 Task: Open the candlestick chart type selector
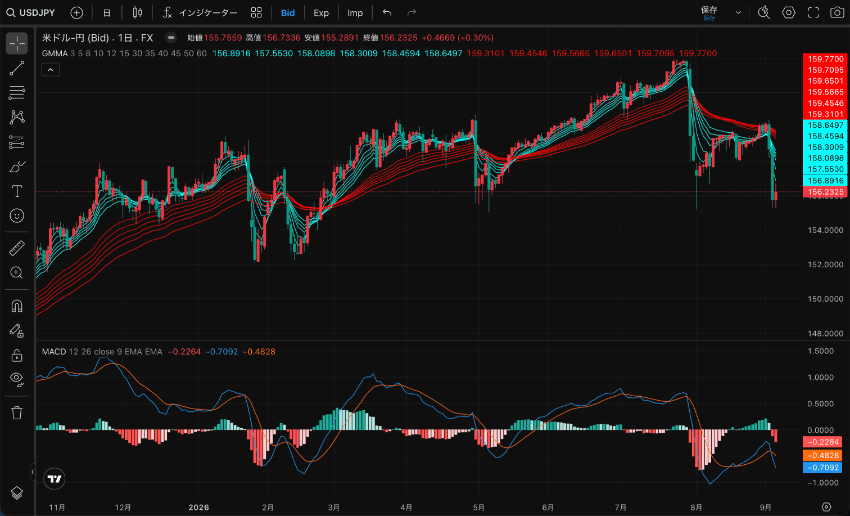pyautogui.click(x=137, y=12)
